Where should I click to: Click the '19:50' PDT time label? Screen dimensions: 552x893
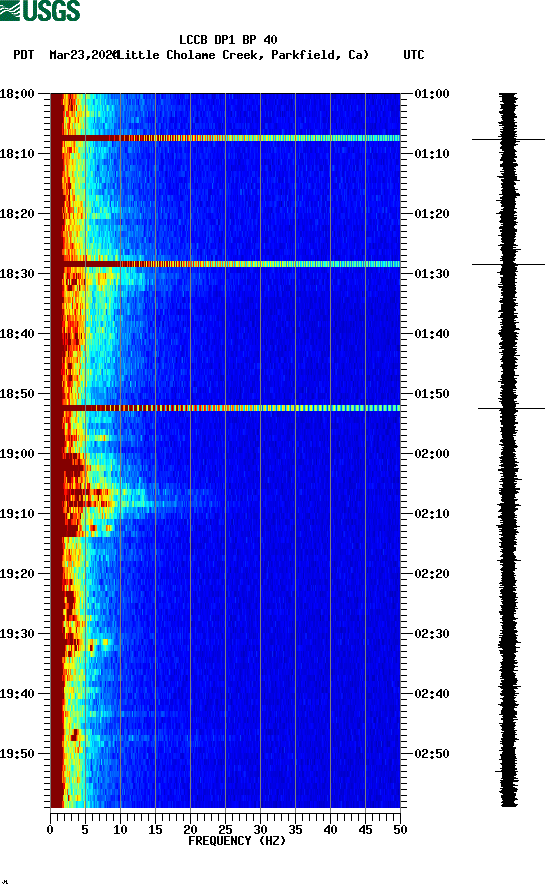[17, 753]
